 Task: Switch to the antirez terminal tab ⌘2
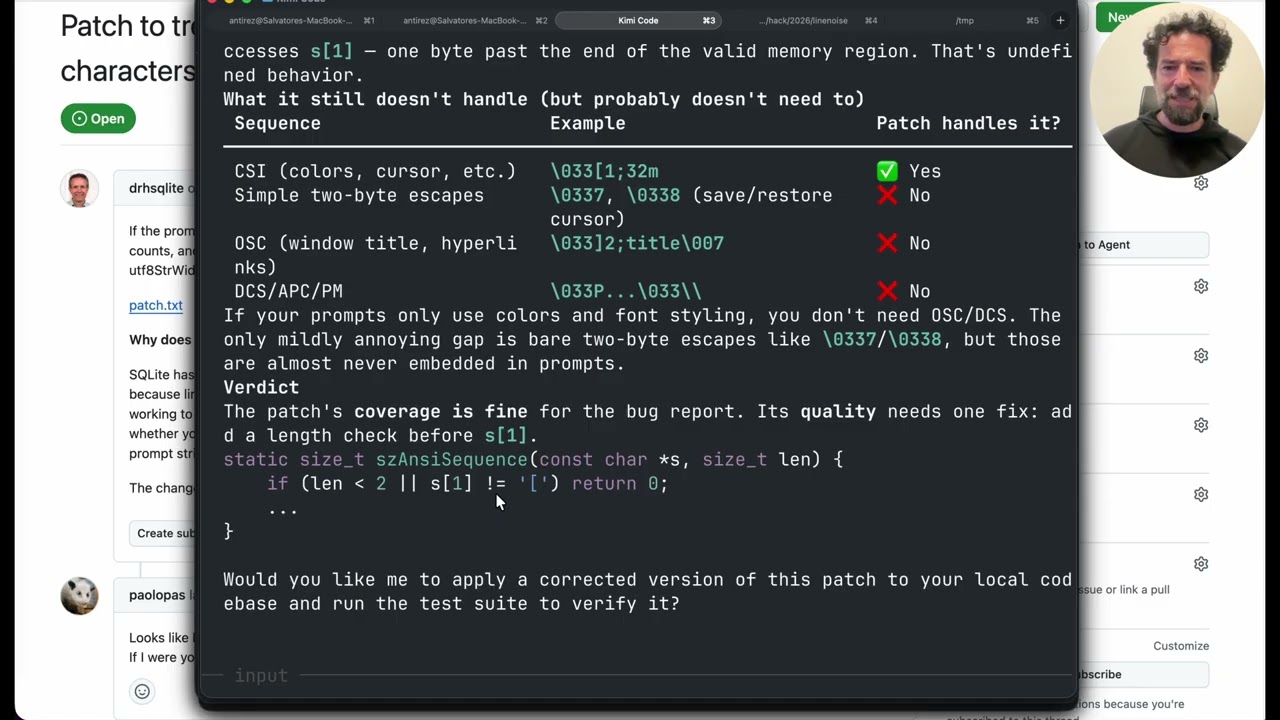[x=475, y=20]
